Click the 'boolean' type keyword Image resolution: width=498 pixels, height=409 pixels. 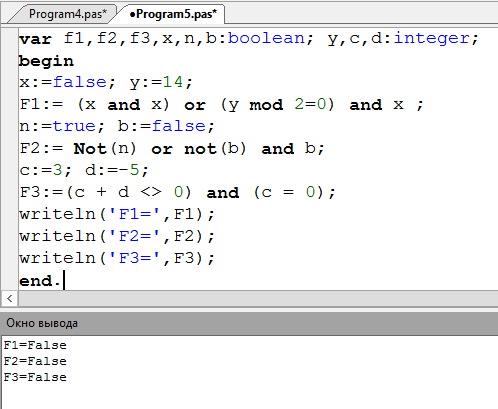(x=266, y=38)
